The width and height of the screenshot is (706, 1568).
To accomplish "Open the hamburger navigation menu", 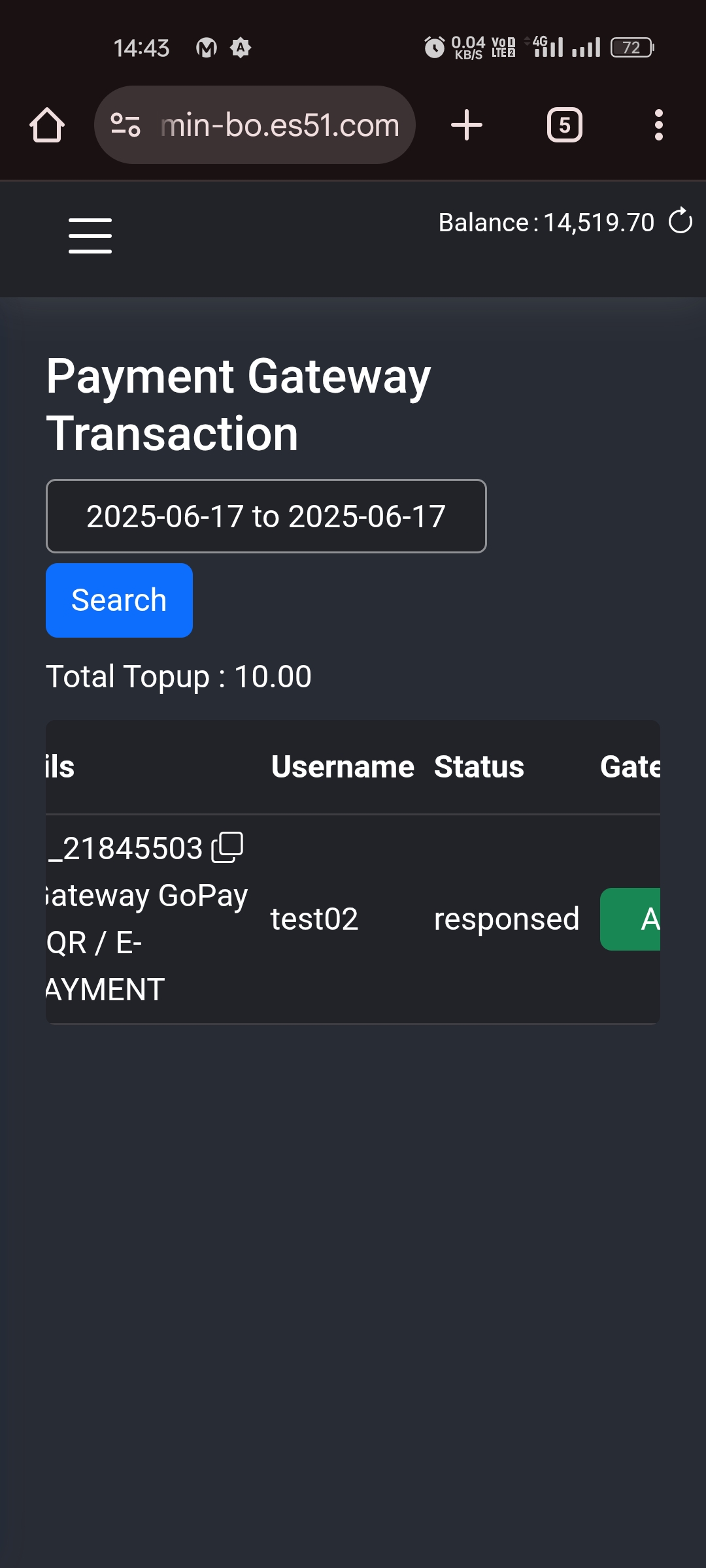I will (90, 236).
